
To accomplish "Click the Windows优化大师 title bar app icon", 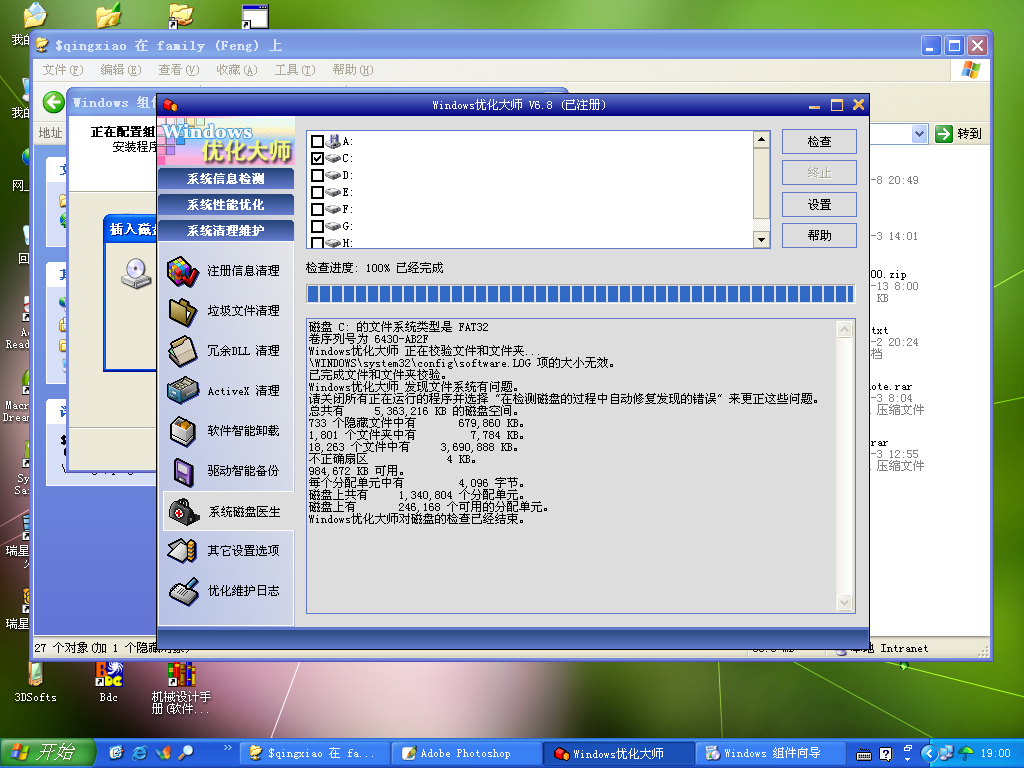I will tap(170, 104).
